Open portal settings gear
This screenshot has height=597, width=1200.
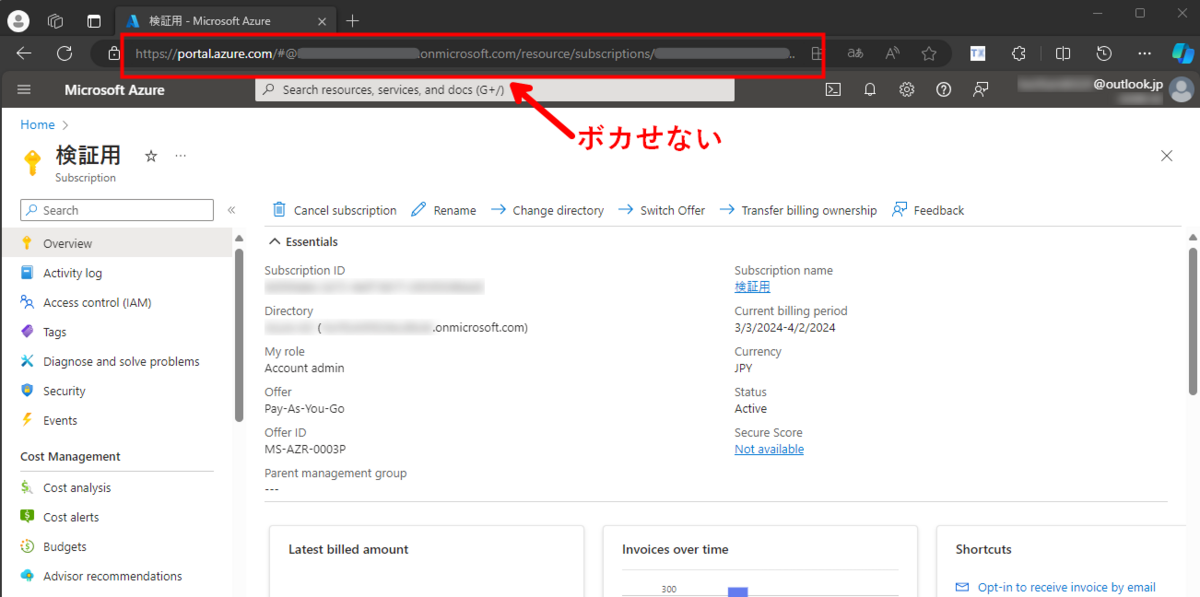pyautogui.click(x=907, y=90)
